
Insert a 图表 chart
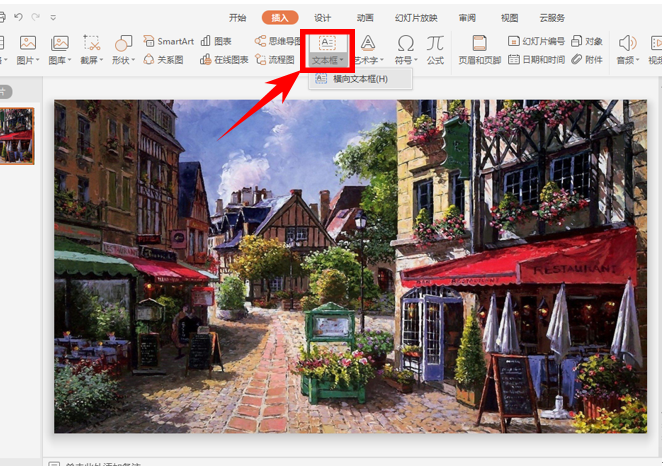216,41
